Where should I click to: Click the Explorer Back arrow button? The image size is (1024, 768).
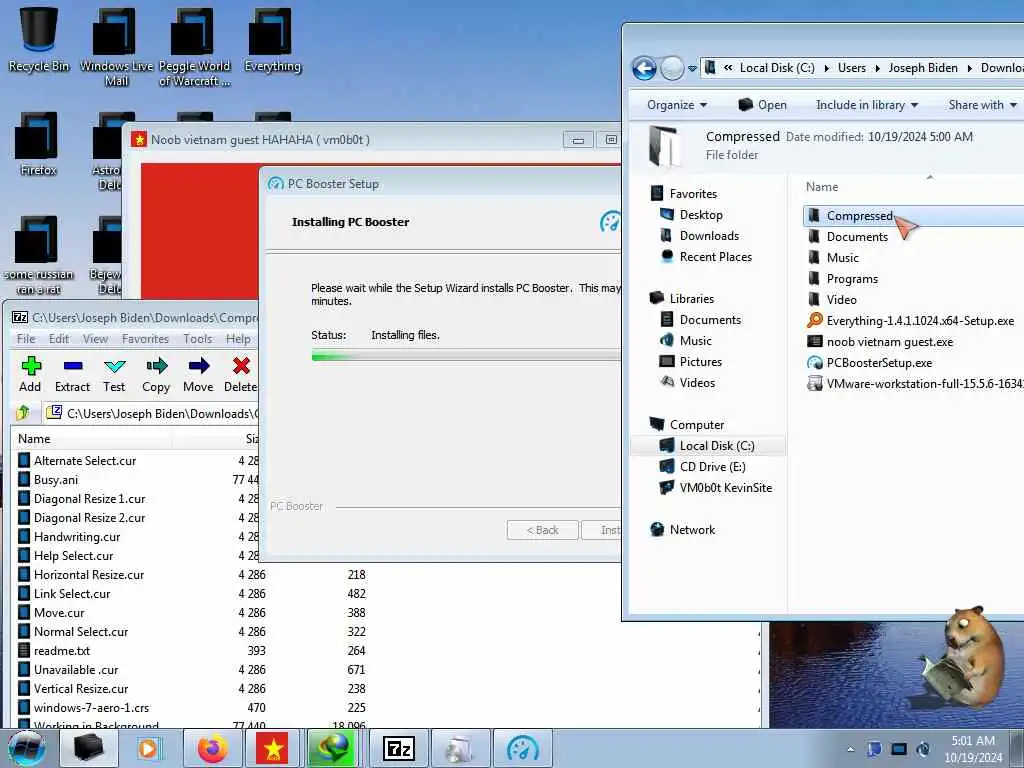click(645, 68)
